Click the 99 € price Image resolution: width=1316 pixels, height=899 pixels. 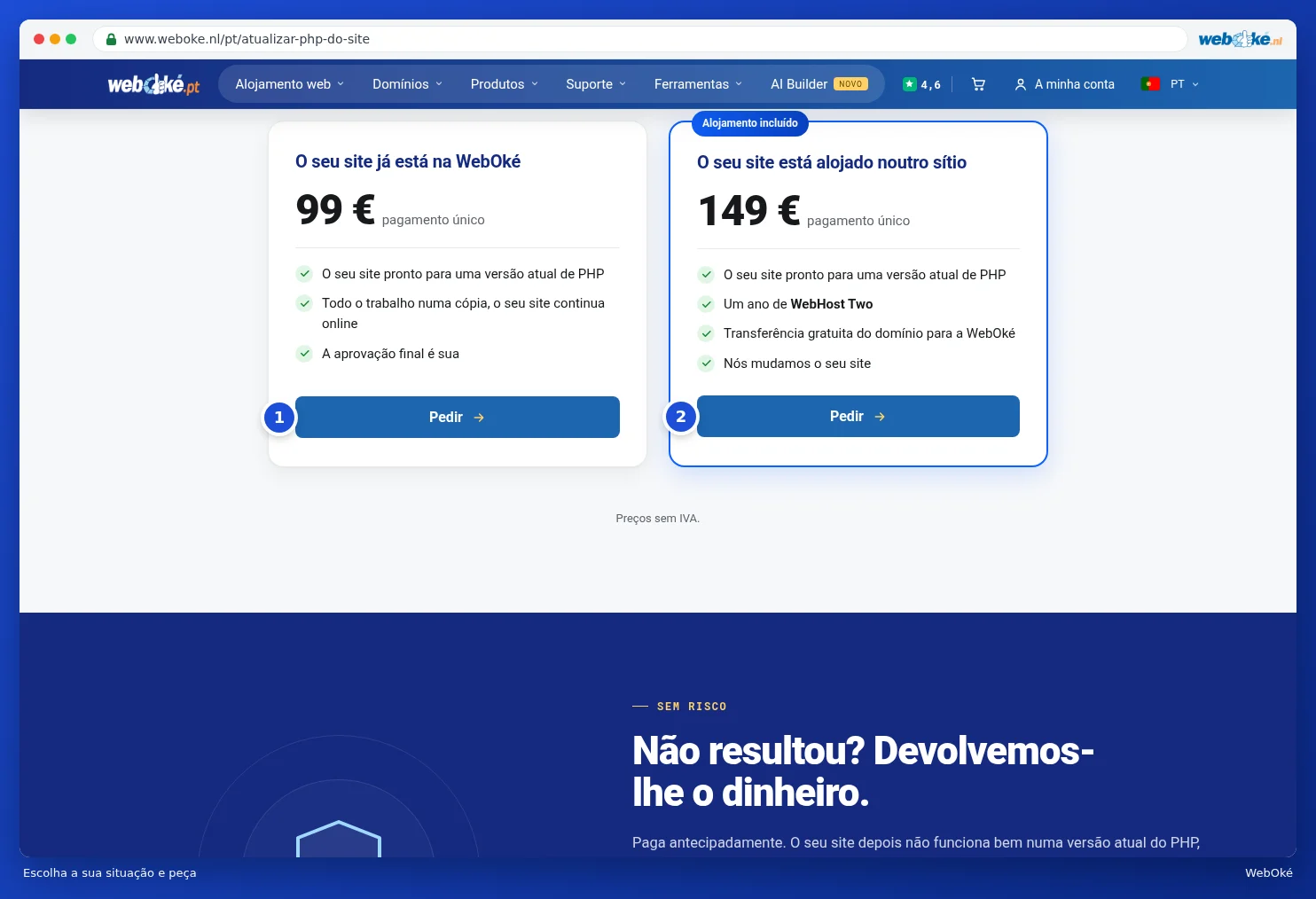[335, 209]
